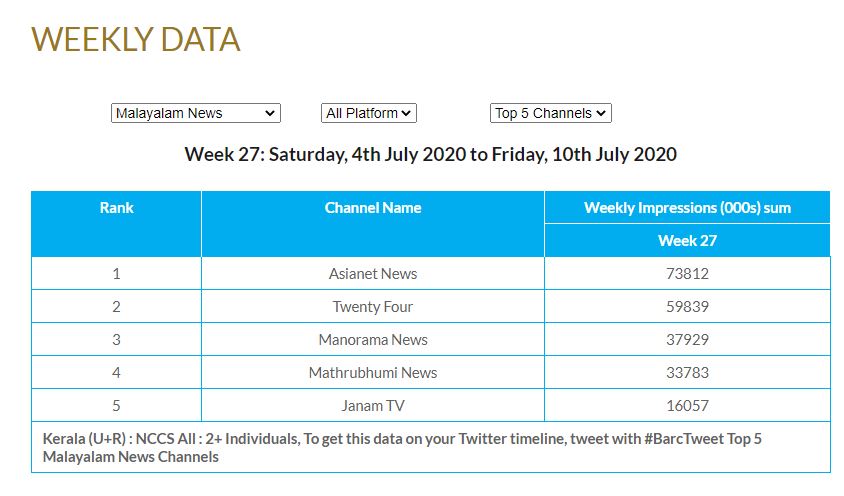844x496 pixels.
Task: Expand the All Platform dropdown
Action: [369, 113]
